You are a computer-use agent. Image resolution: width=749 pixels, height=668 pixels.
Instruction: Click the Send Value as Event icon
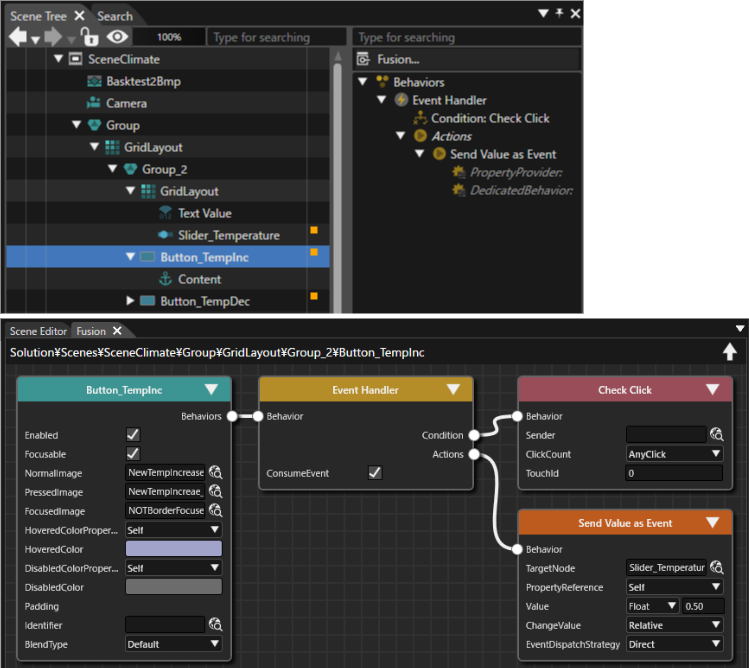(439, 154)
